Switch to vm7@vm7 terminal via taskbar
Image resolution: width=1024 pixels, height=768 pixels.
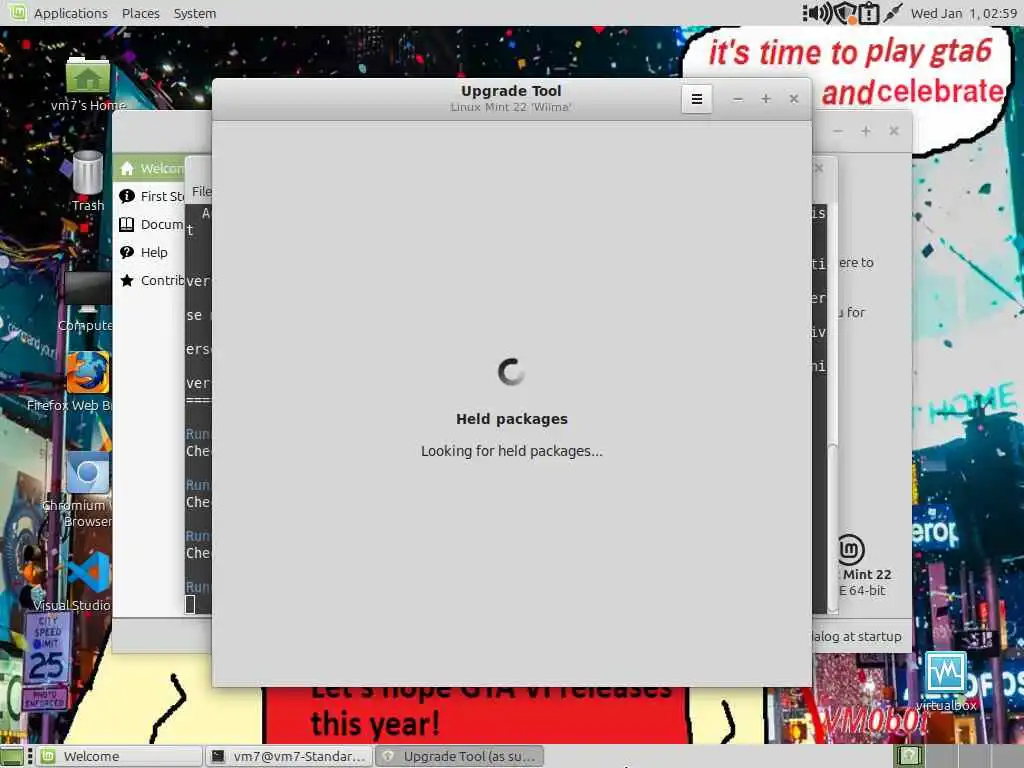coord(289,756)
